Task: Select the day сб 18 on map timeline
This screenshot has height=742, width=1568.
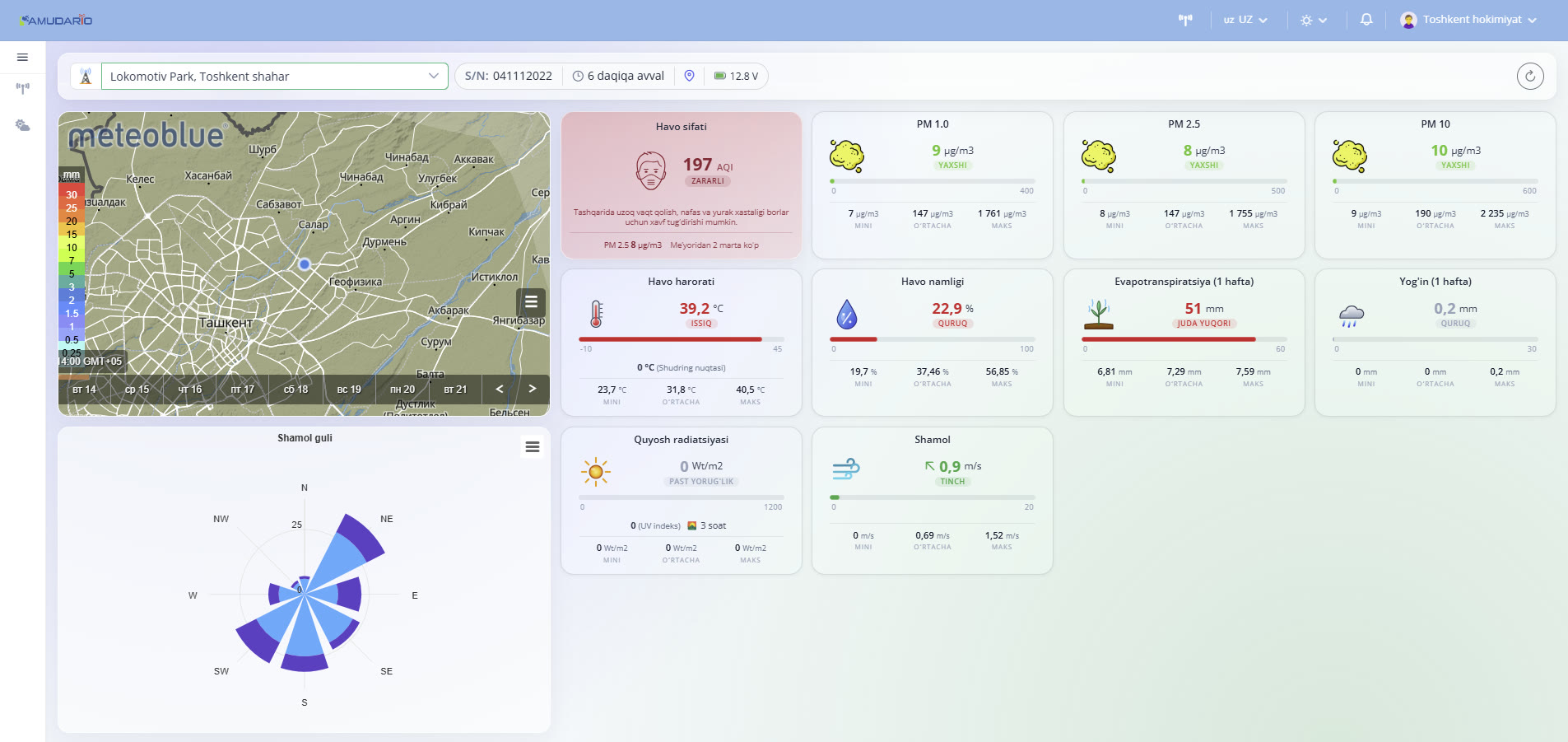Action: click(x=296, y=390)
